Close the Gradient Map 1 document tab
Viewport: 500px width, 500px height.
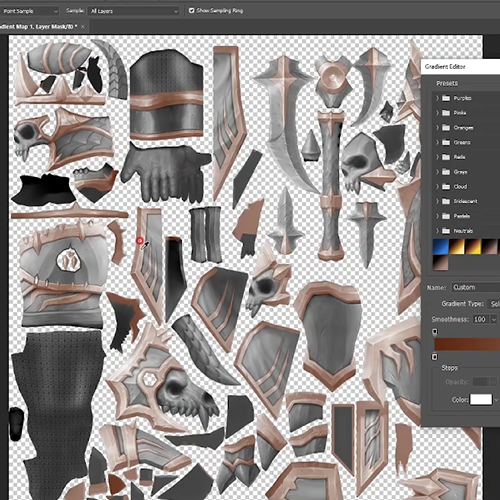(x=83, y=27)
